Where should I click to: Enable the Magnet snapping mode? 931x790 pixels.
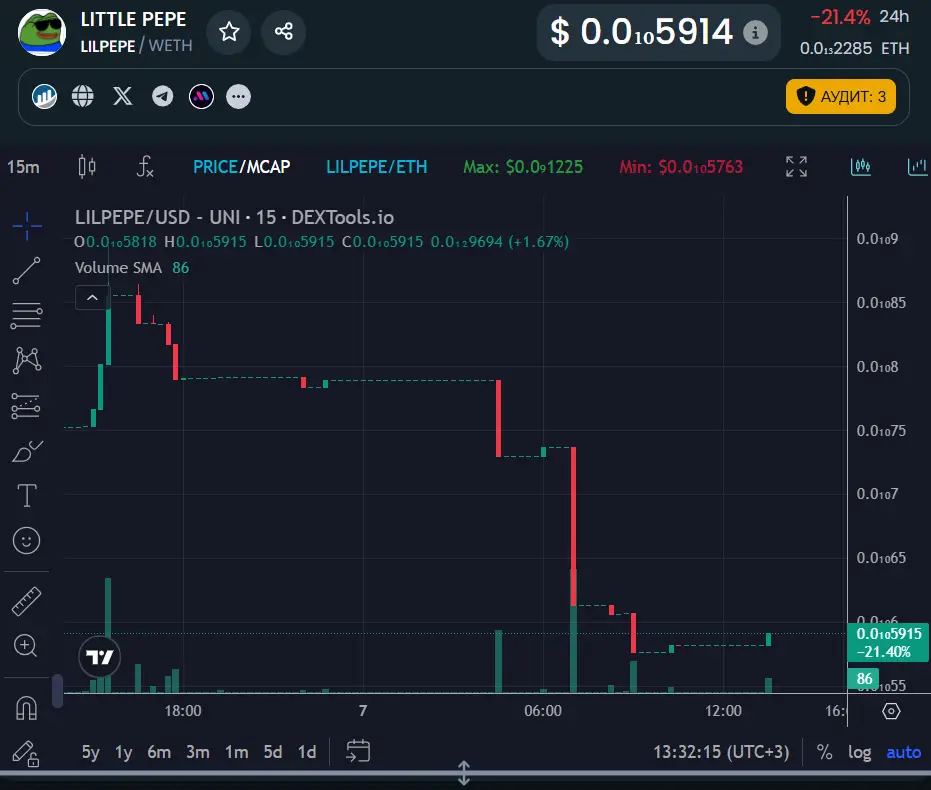click(x=27, y=708)
